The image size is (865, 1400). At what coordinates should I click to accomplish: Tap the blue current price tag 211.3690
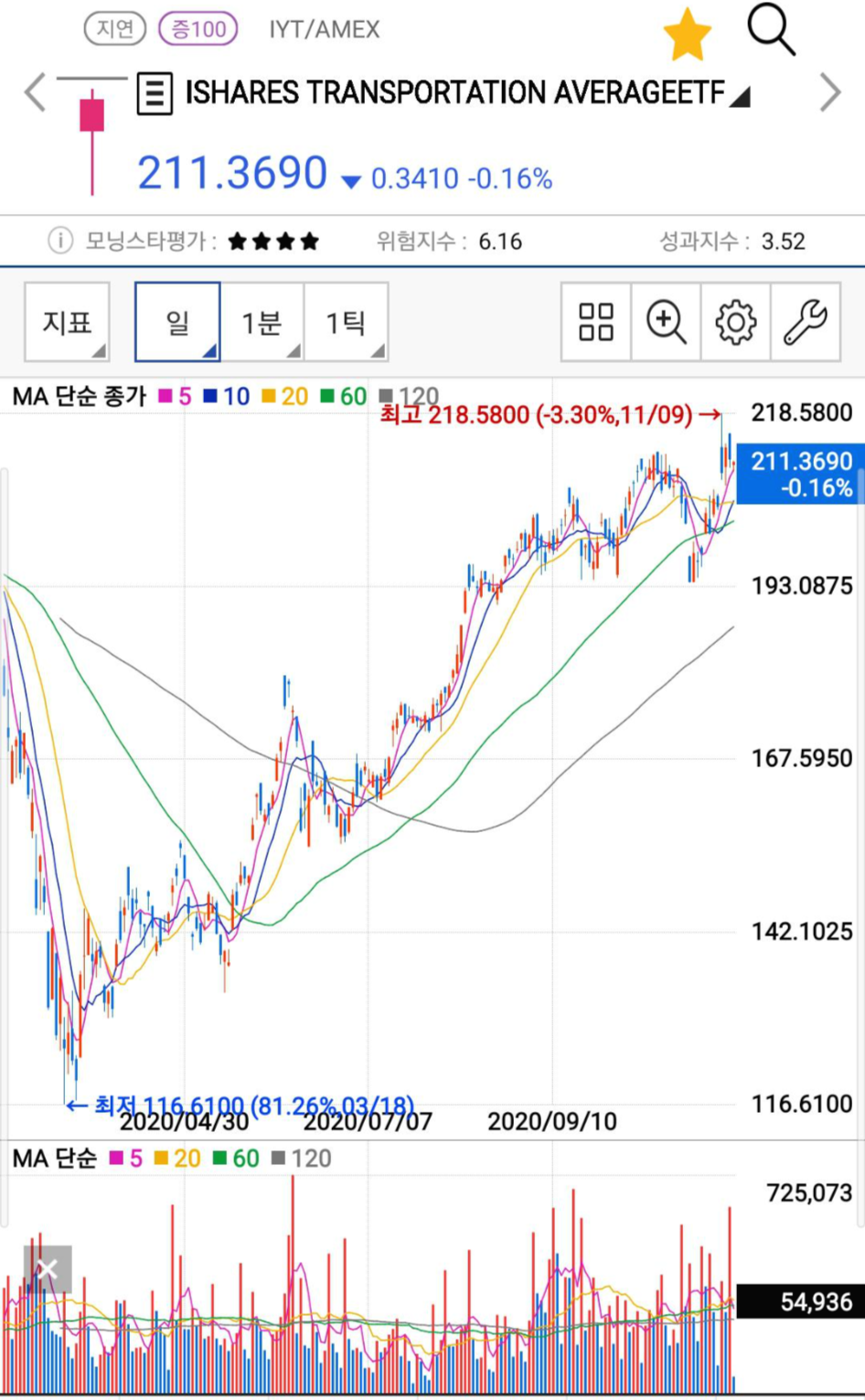[x=800, y=474]
